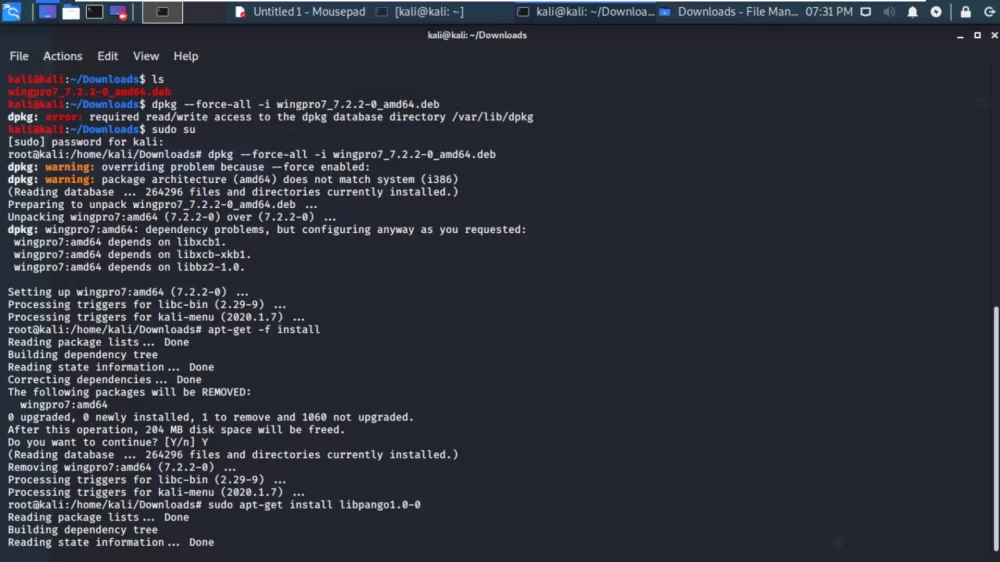Click the power manager lightning icon
The height and width of the screenshot is (562, 1000).
(x=936, y=11)
